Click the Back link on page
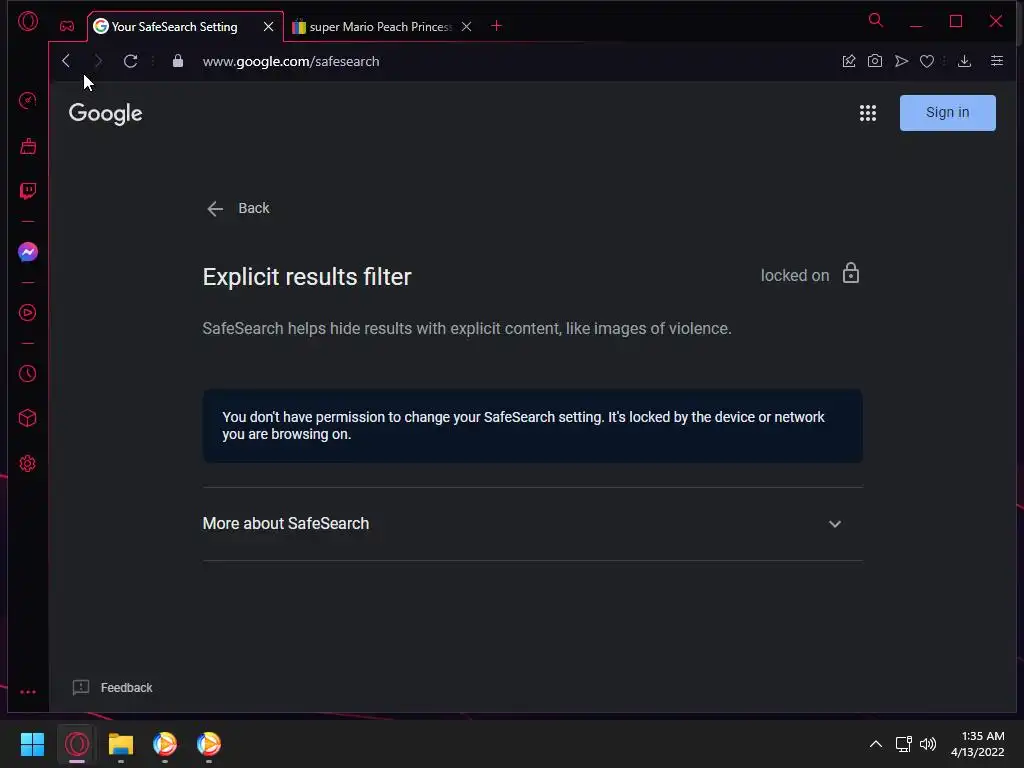The height and width of the screenshot is (768, 1024). point(238,208)
